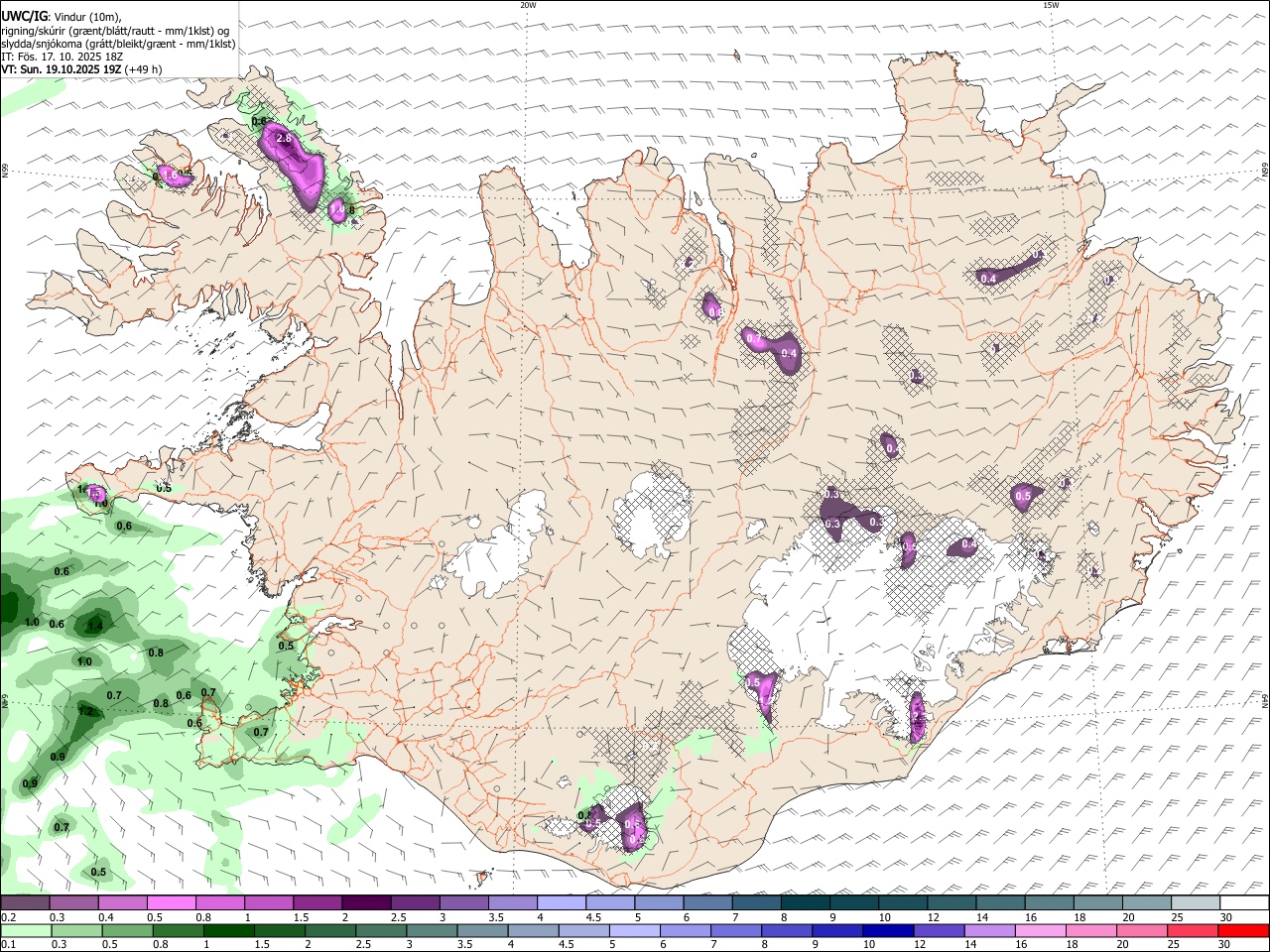Click the '1.6' value on the pink patch

tap(170, 176)
